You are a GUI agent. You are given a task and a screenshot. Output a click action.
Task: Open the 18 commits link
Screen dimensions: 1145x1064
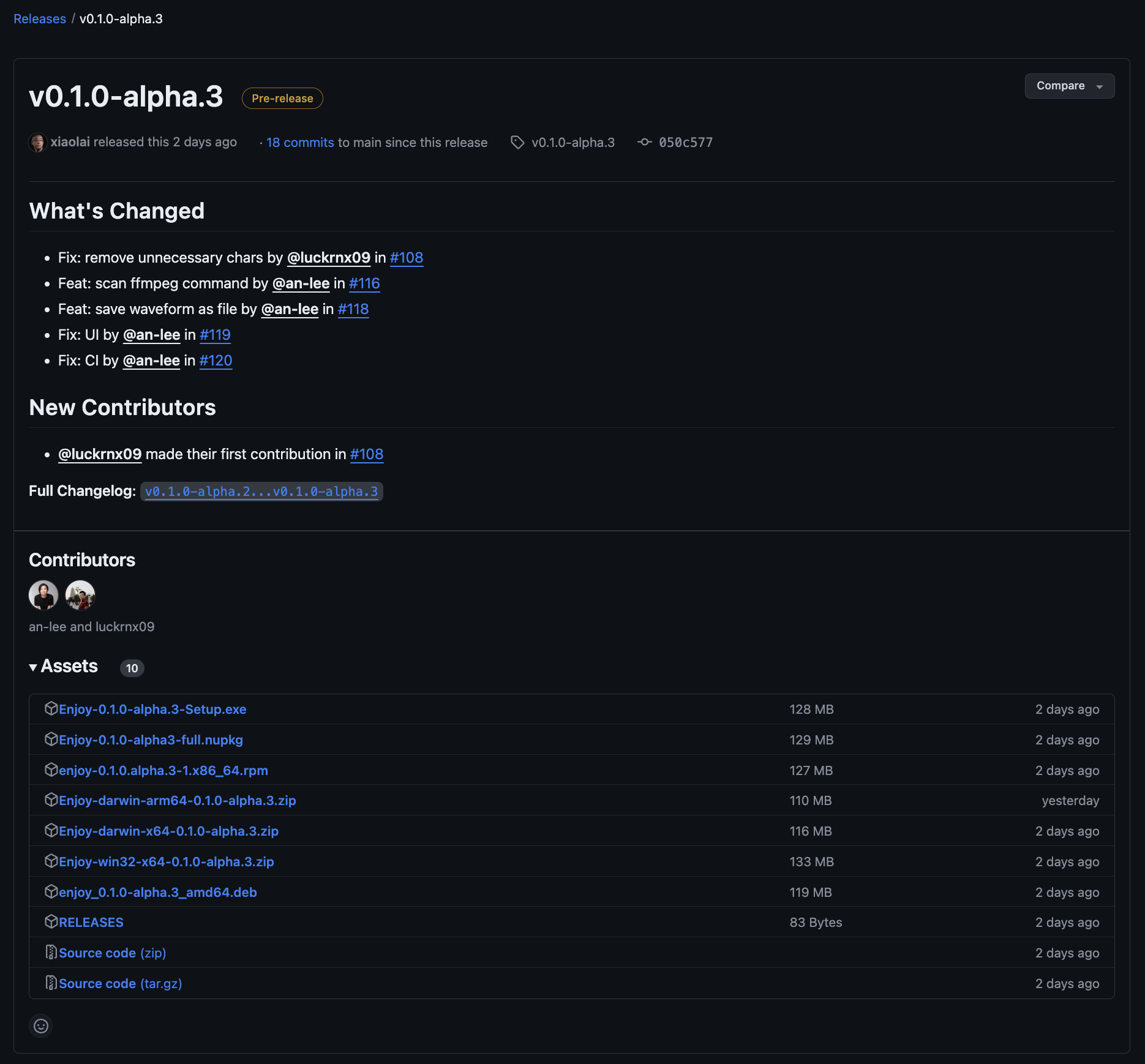(300, 143)
